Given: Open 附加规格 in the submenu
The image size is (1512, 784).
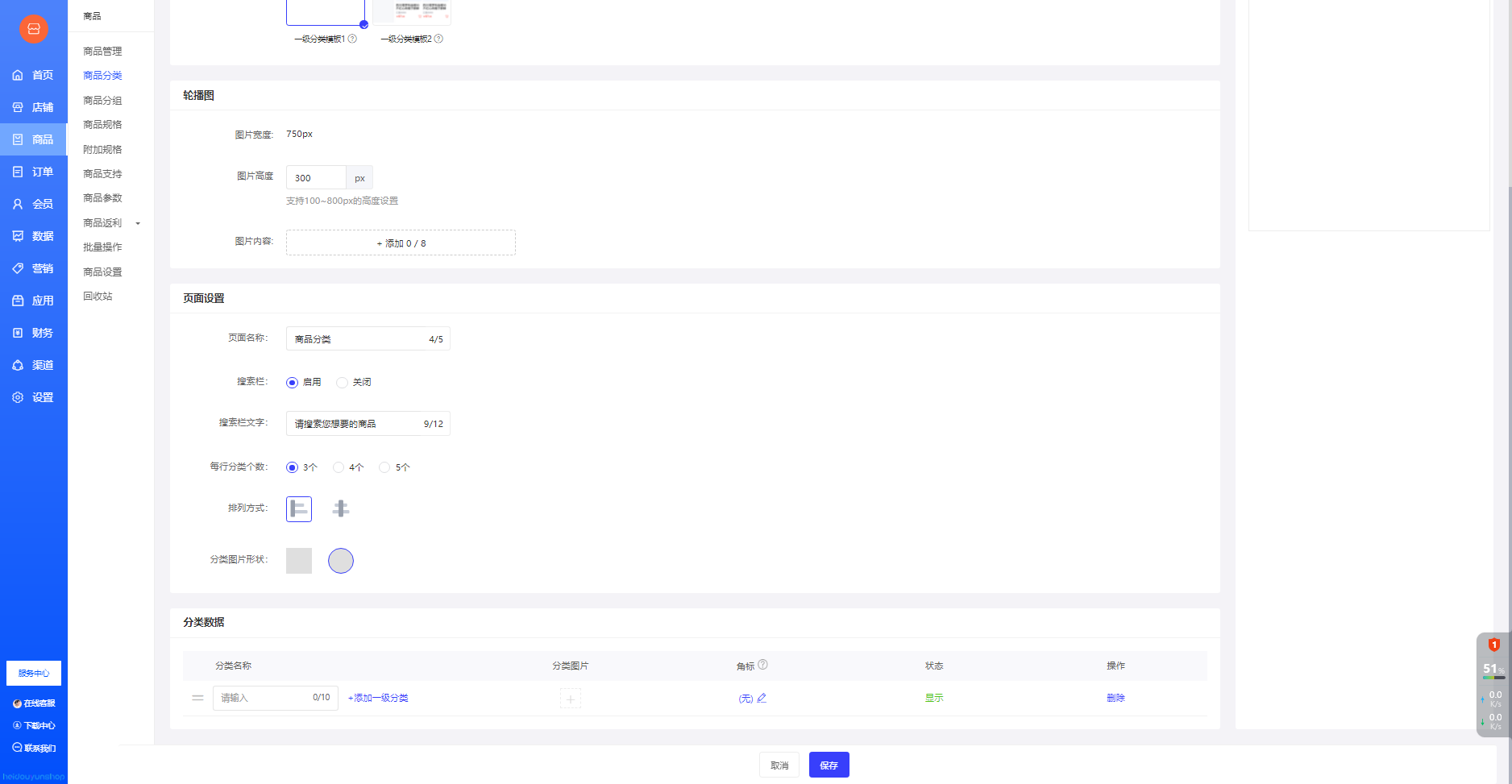Looking at the screenshot, I should (102, 149).
